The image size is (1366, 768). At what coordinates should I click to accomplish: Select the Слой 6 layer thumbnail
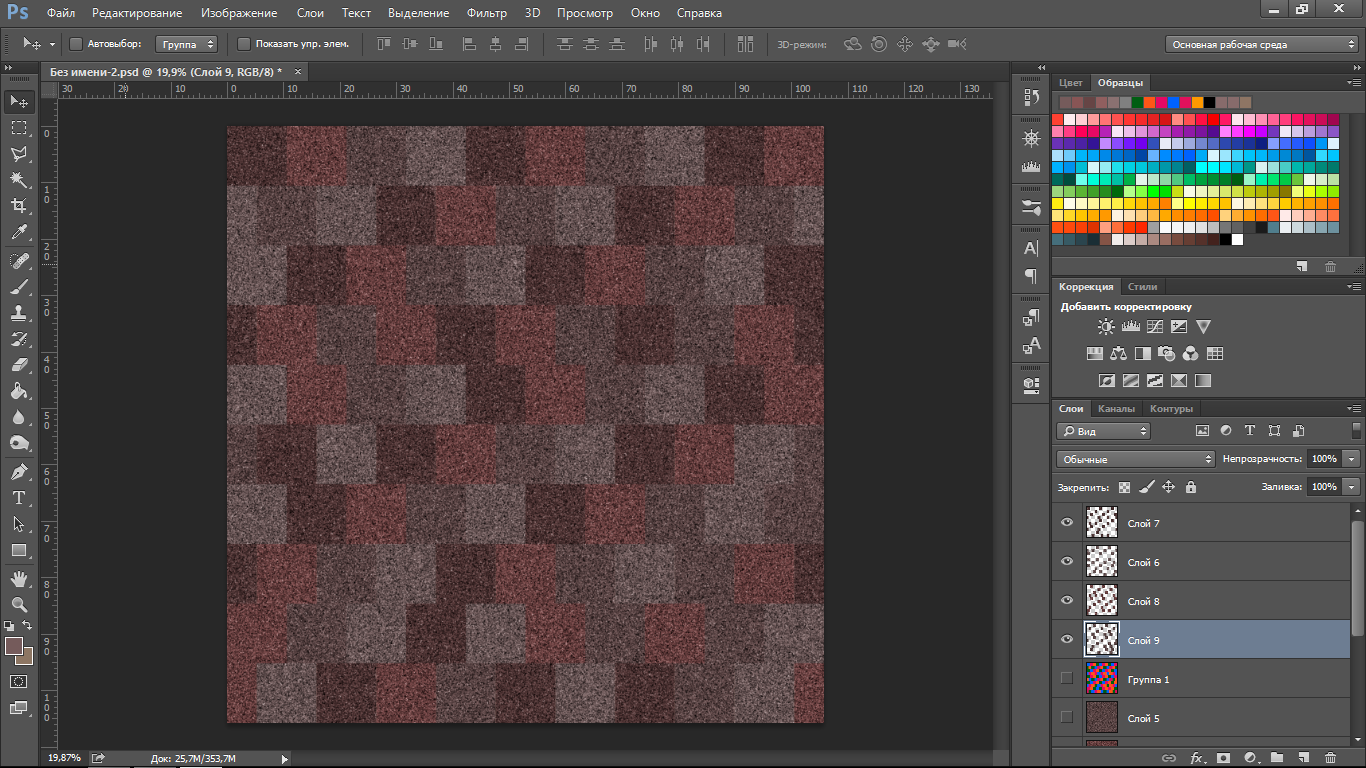click(x=1101, y=562)
